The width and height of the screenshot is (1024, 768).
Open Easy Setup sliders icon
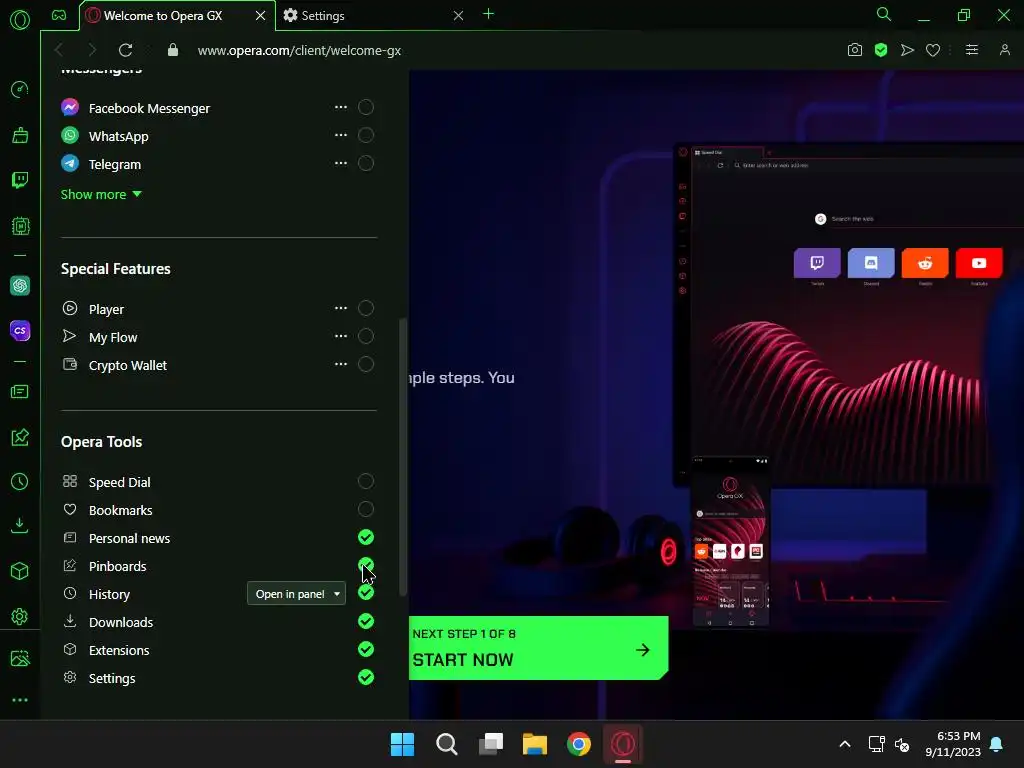pos(972,50)
